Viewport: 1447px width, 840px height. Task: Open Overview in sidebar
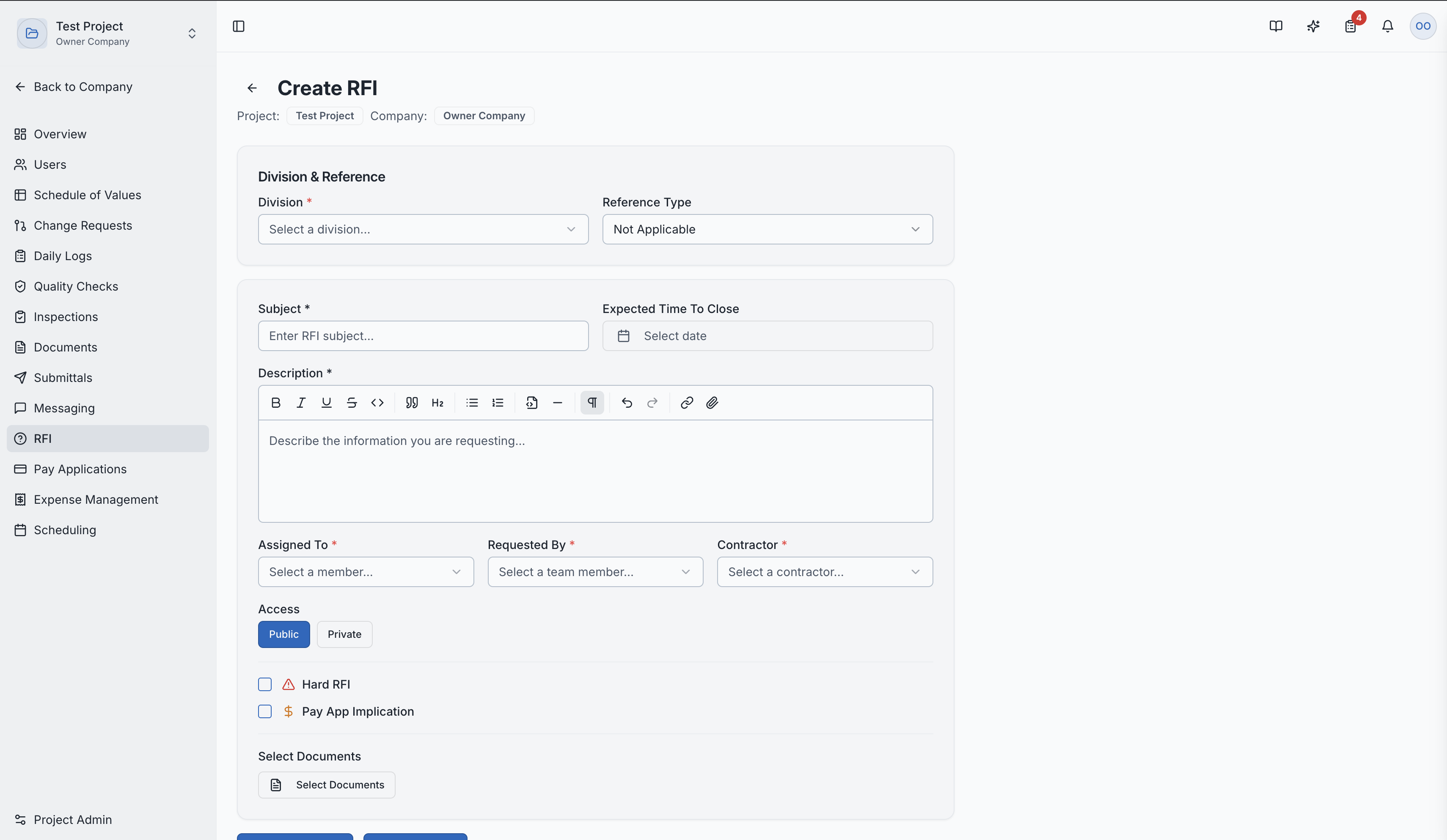coord(108,135)
